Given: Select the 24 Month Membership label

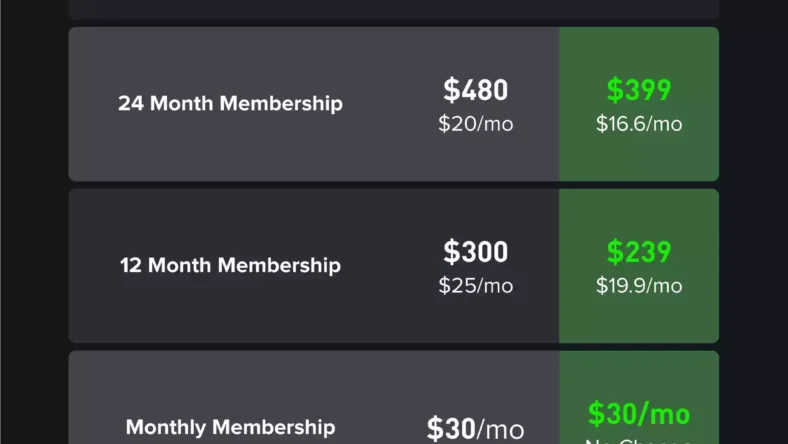Looking at the screenshot, I should pos(230,104).
